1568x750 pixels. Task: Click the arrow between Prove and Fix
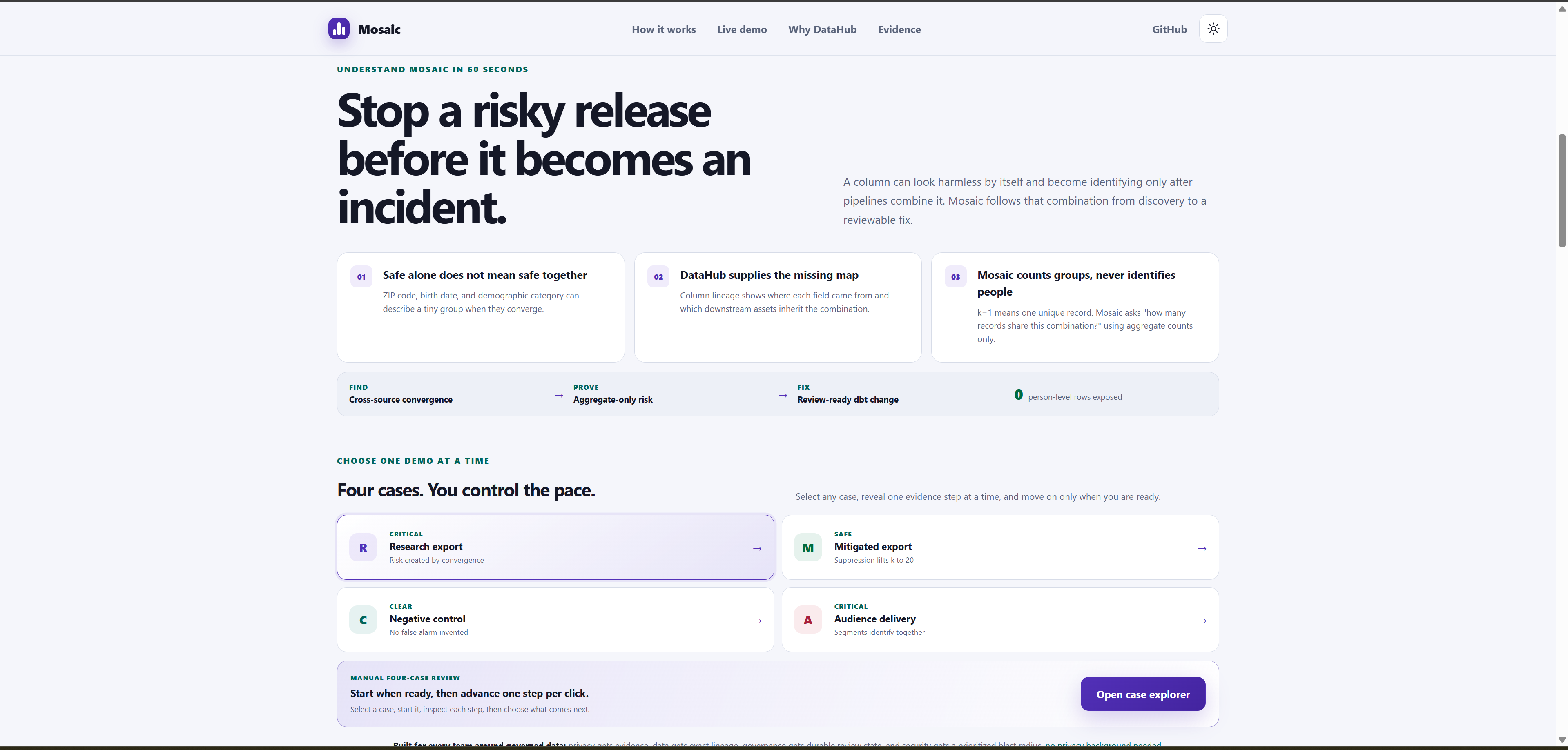pos(783,395)
